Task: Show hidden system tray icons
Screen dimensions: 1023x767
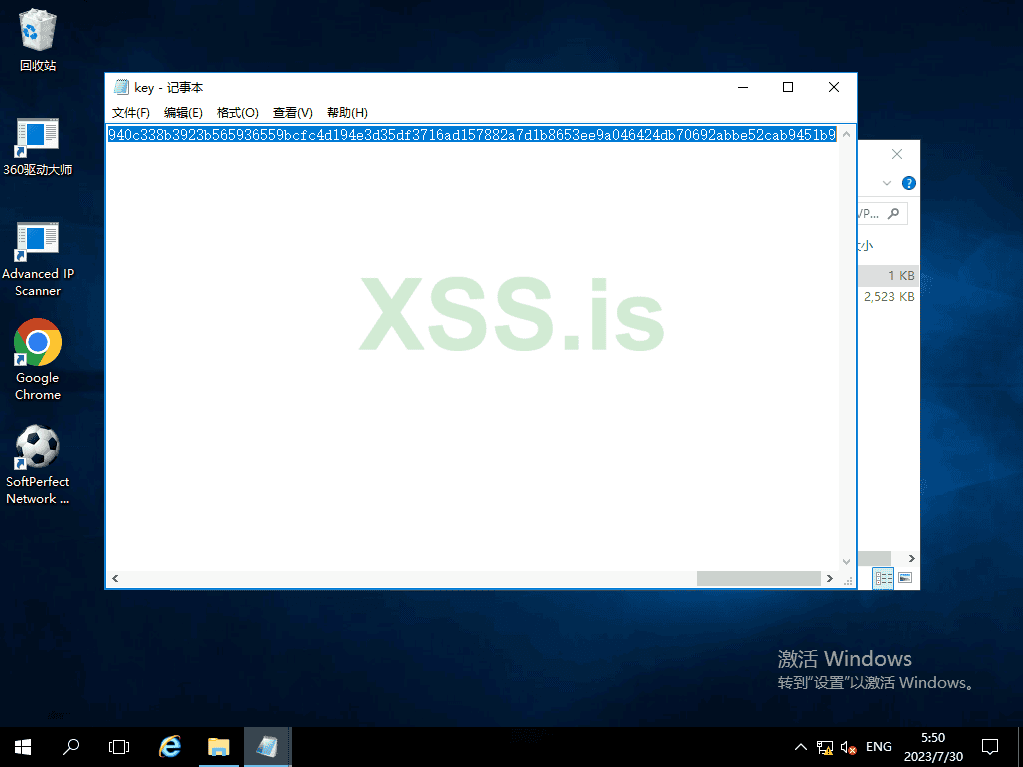Action: [801, 747]
